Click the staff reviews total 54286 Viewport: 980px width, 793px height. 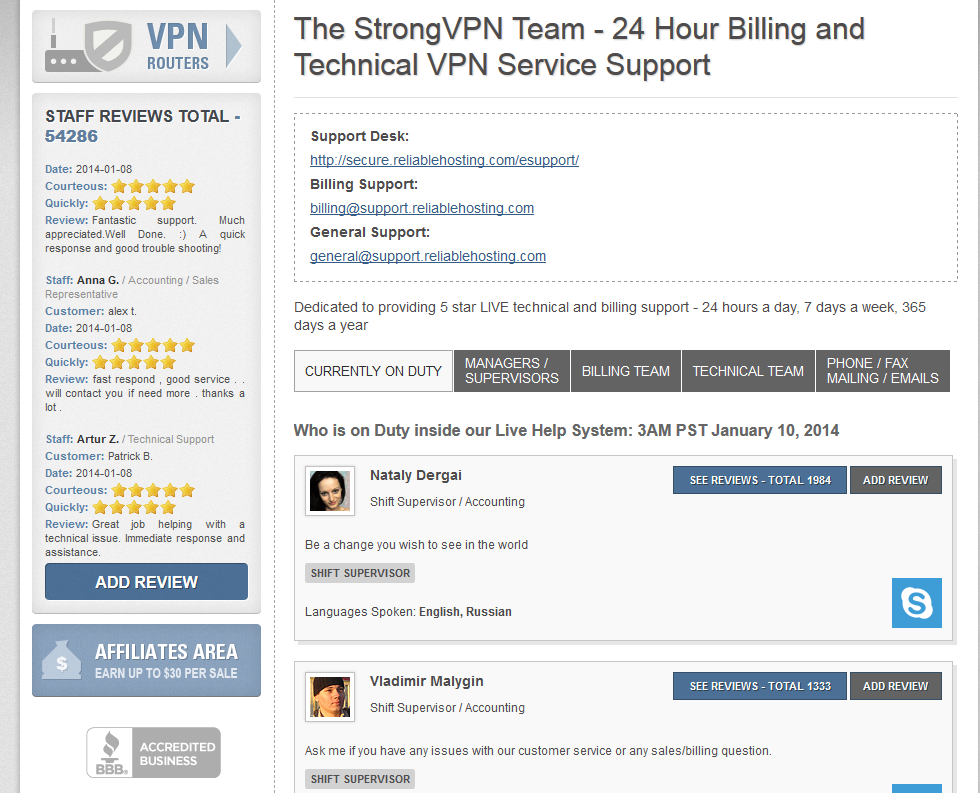(71, 136)
